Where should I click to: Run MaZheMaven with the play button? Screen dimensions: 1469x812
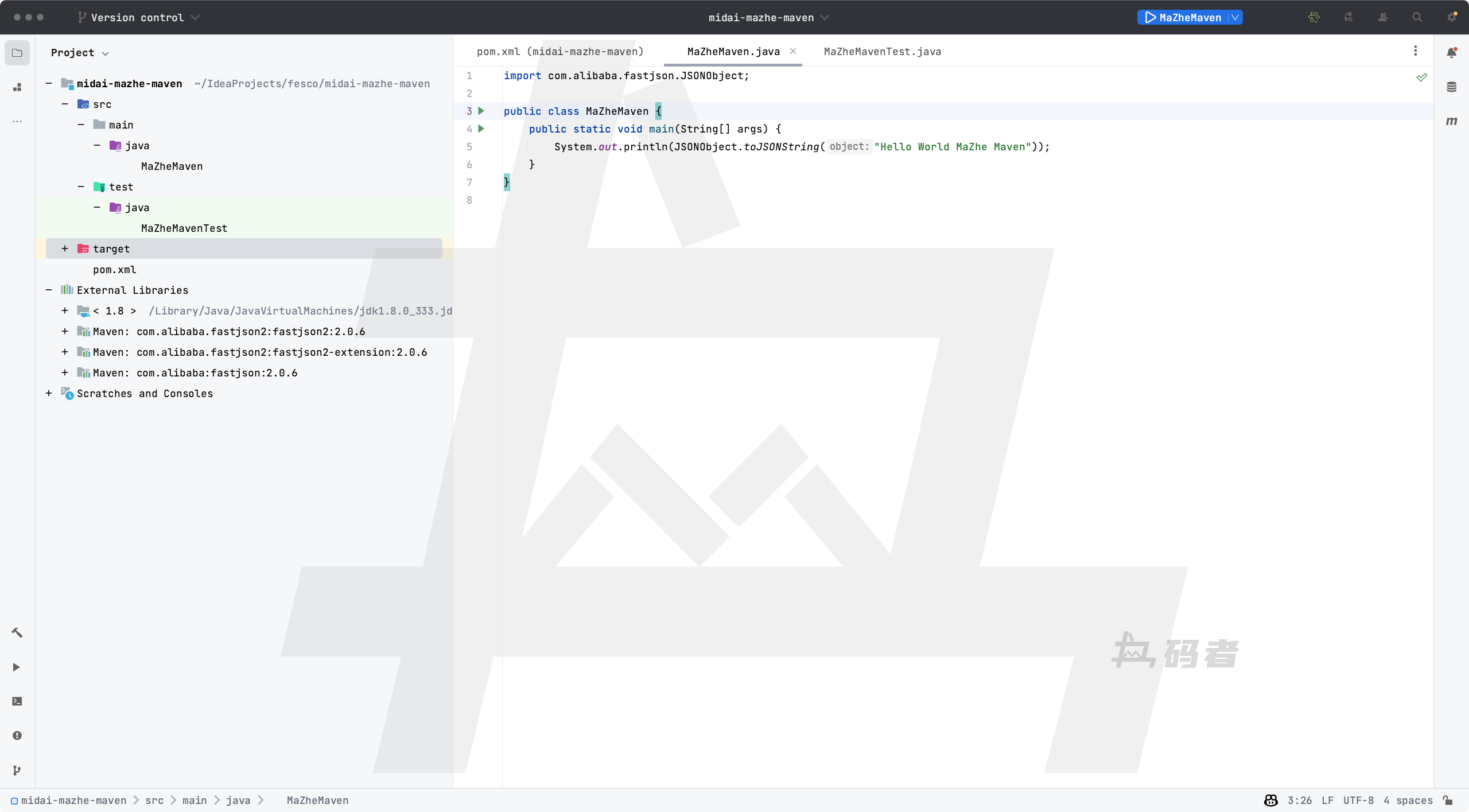pos(1151,17)
